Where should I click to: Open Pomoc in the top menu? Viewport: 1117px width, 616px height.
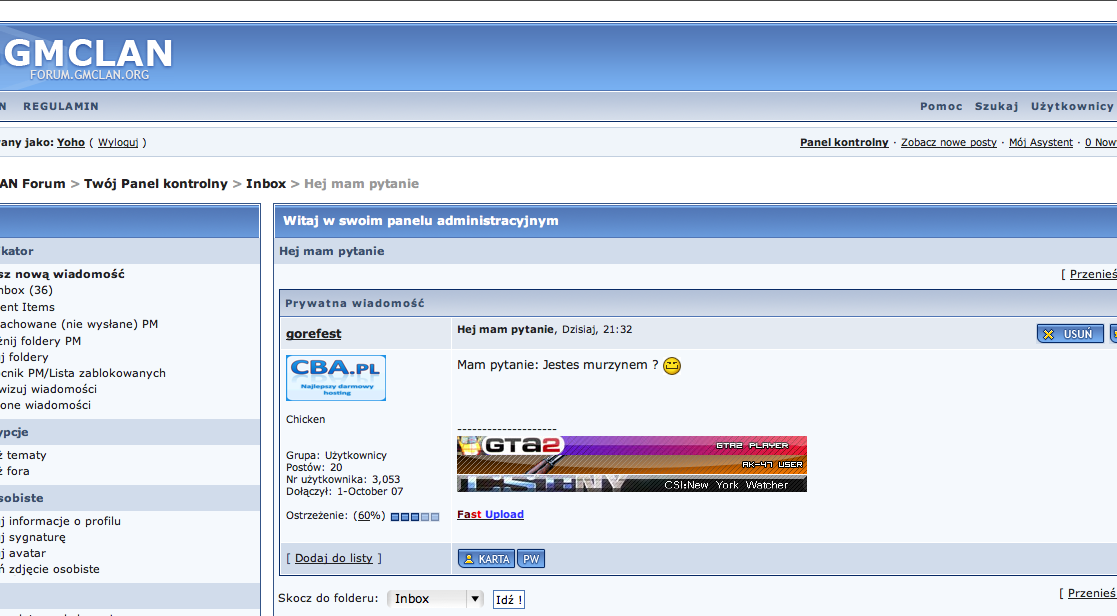click(x=941, y=106)
